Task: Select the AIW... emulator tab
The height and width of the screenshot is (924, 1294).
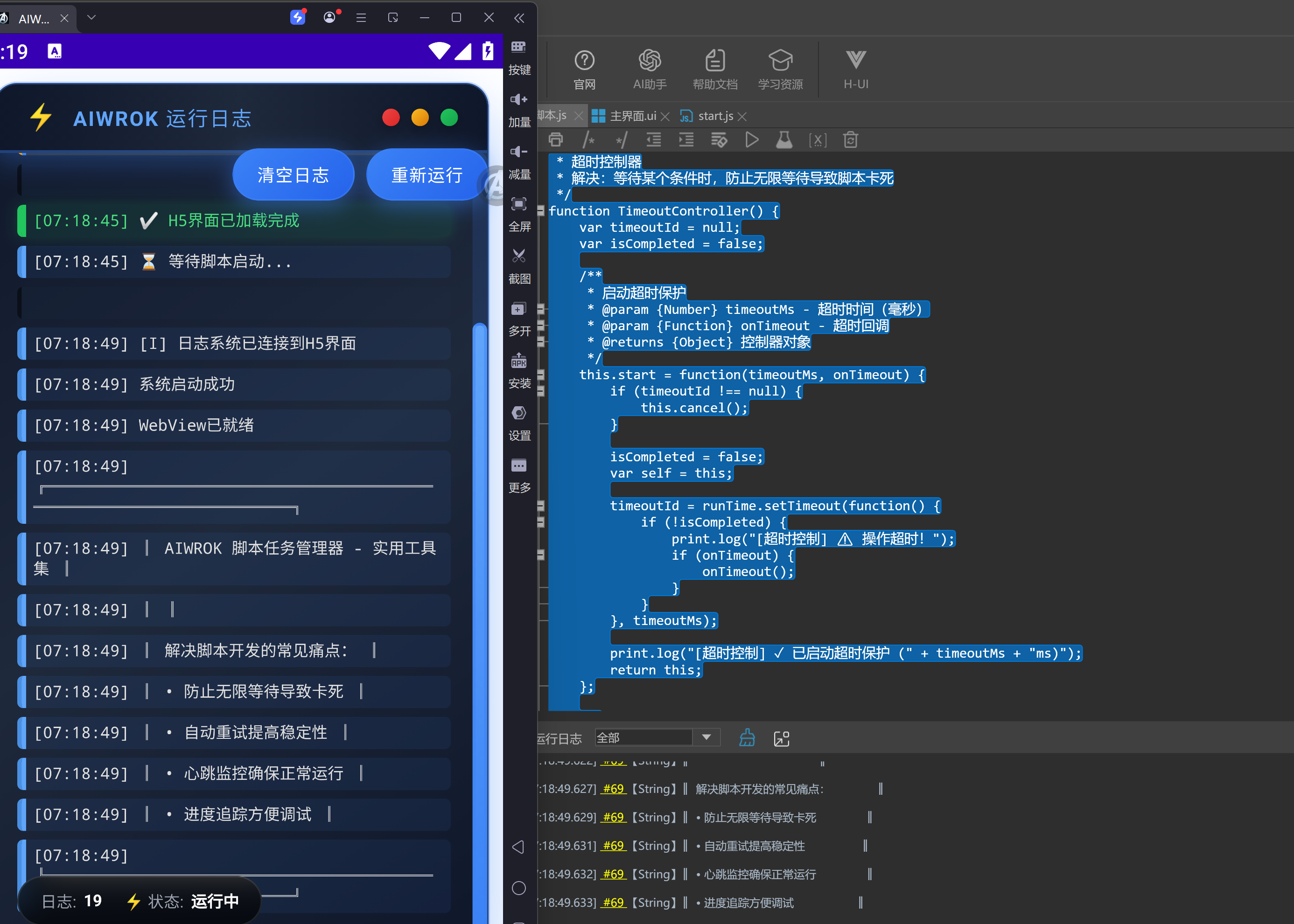Action: click(x=34, y=19)
